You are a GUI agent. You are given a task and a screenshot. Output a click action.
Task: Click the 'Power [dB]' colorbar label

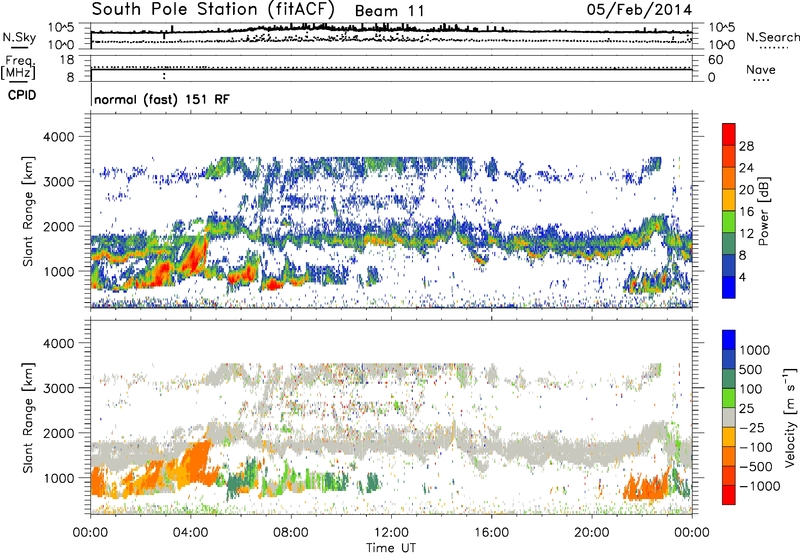tap(764, 211)
